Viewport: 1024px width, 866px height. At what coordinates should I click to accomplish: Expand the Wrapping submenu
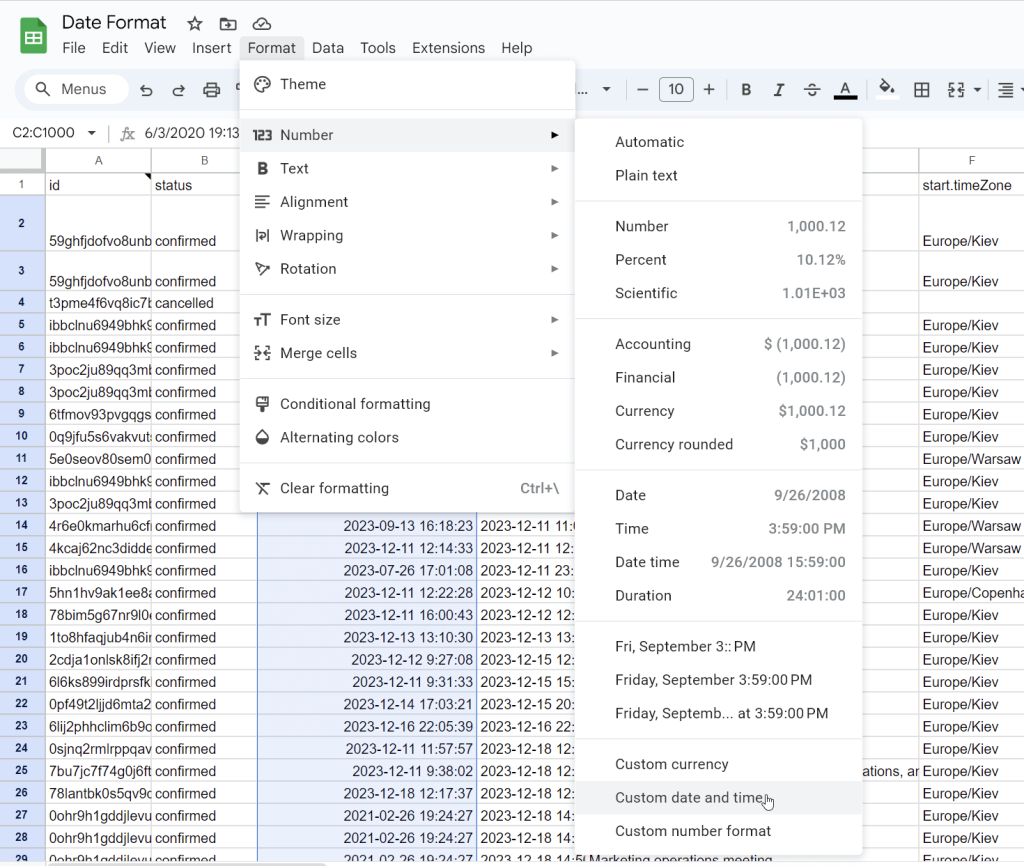click(x=408, y=235)
